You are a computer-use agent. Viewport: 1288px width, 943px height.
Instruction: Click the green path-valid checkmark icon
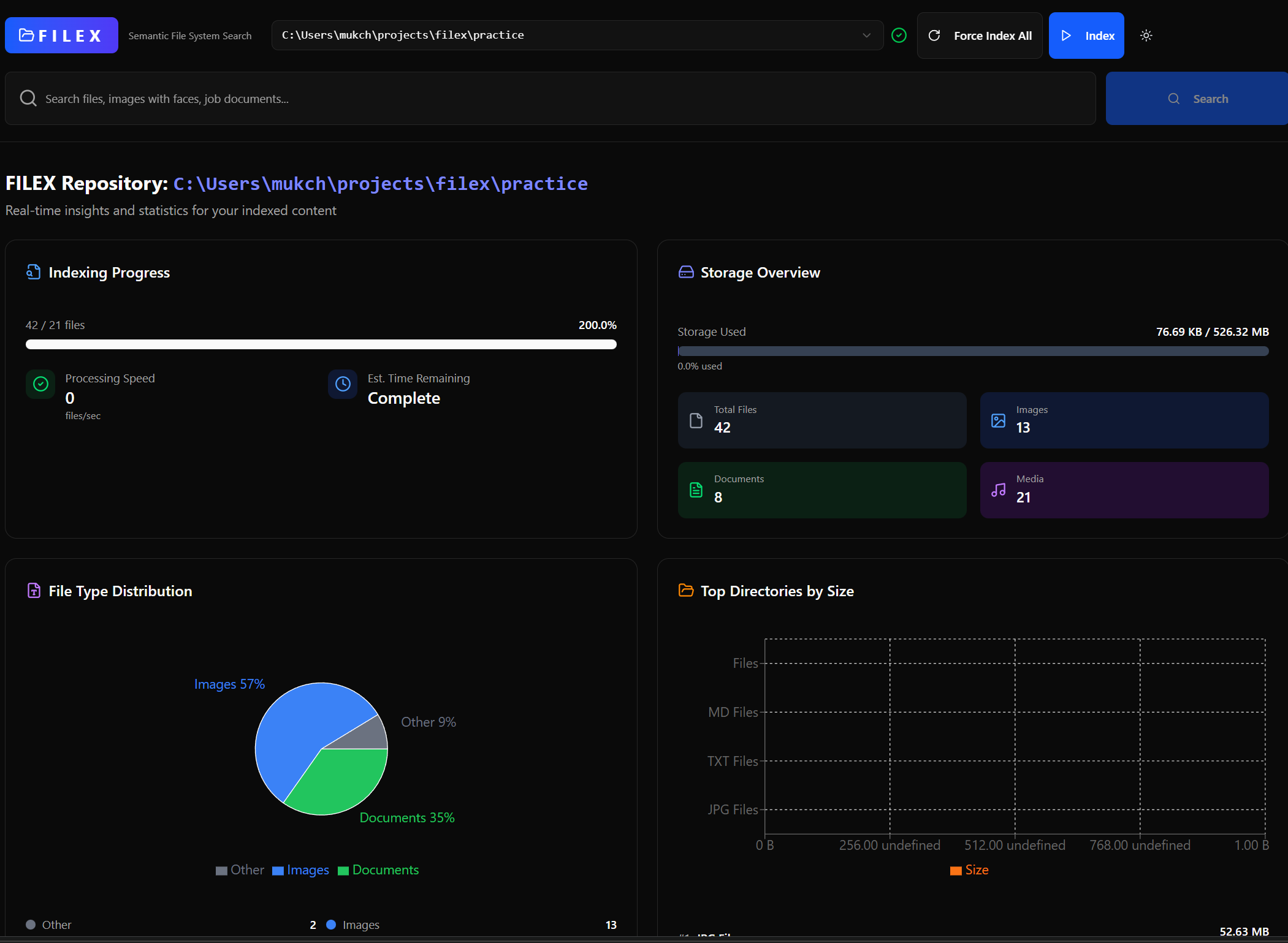(x=899, y=36)
